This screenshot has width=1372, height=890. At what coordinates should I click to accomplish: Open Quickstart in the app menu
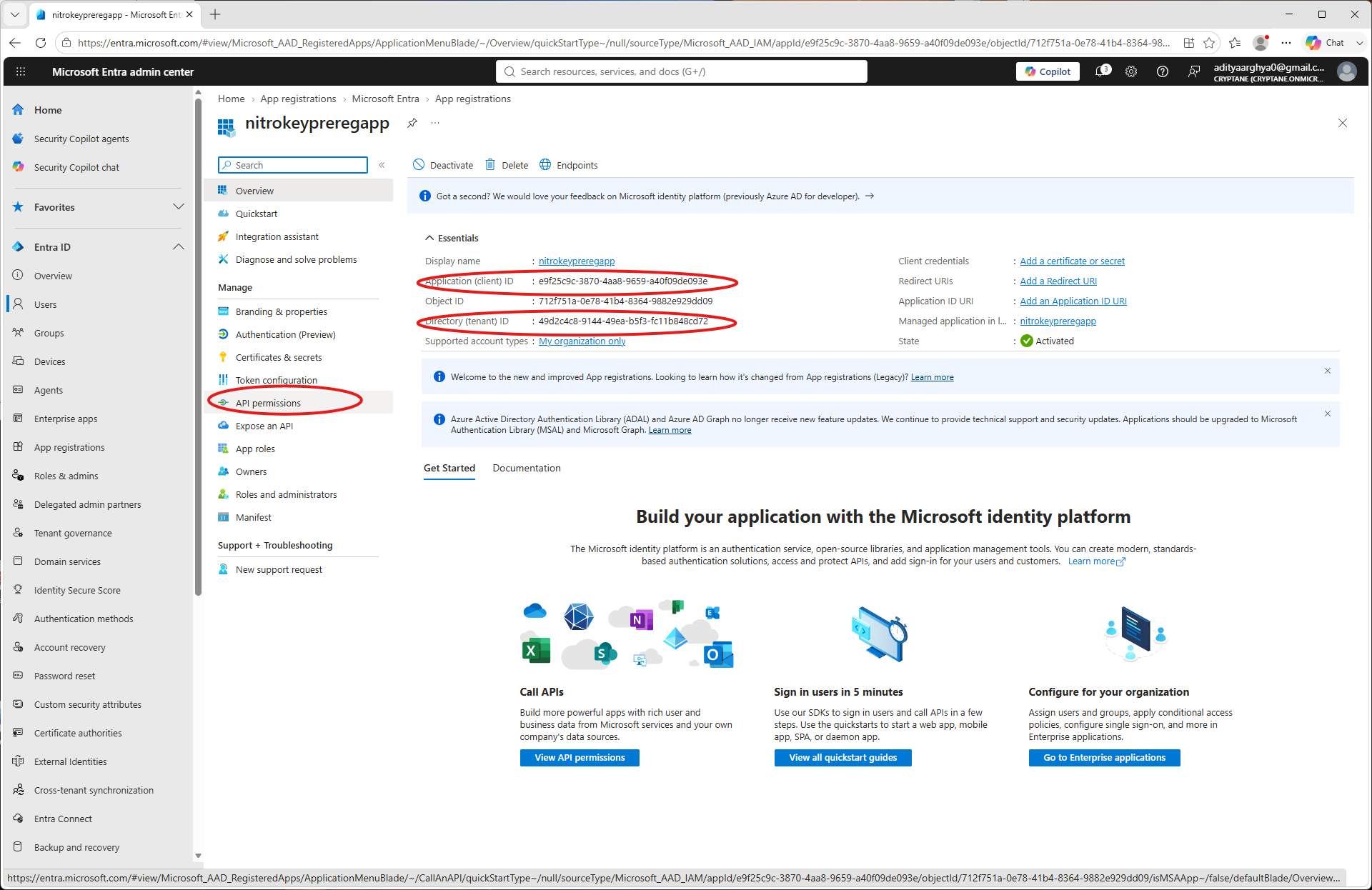point(257,214)
